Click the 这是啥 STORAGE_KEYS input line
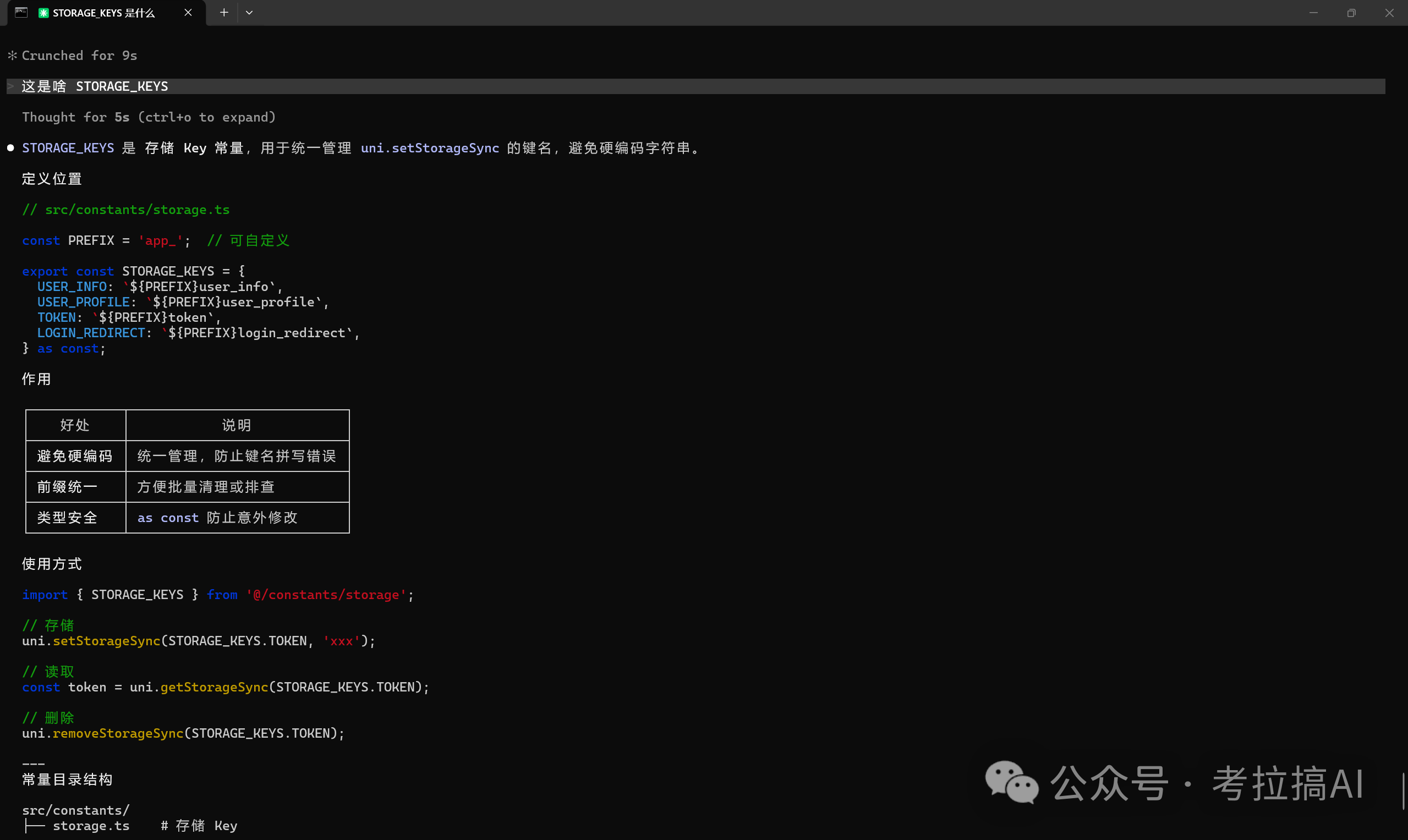 click(696, 86)
